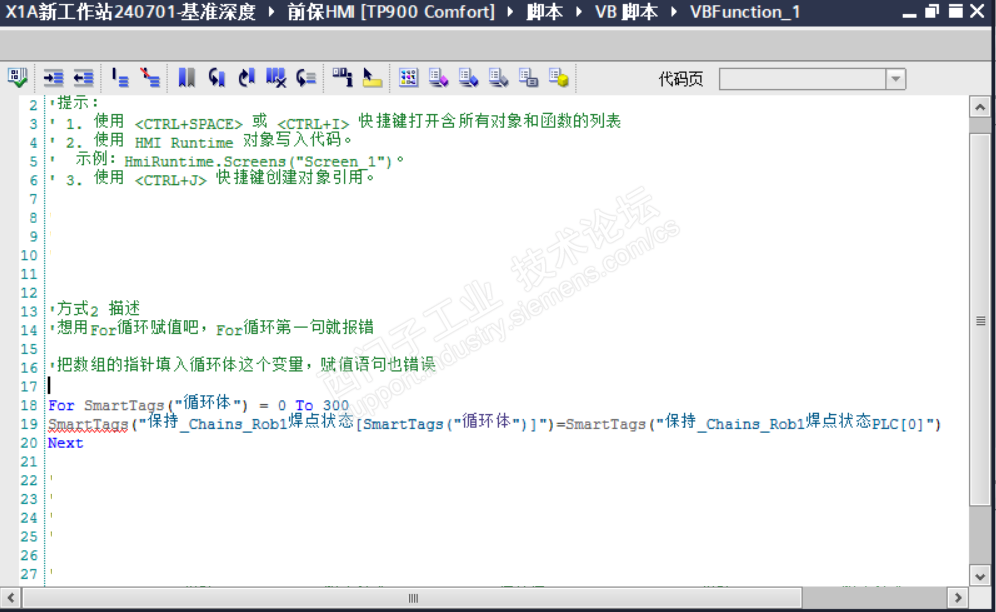996x612 pixels.
Task: Click the 代码页 label
Action: tap(681, 79)
